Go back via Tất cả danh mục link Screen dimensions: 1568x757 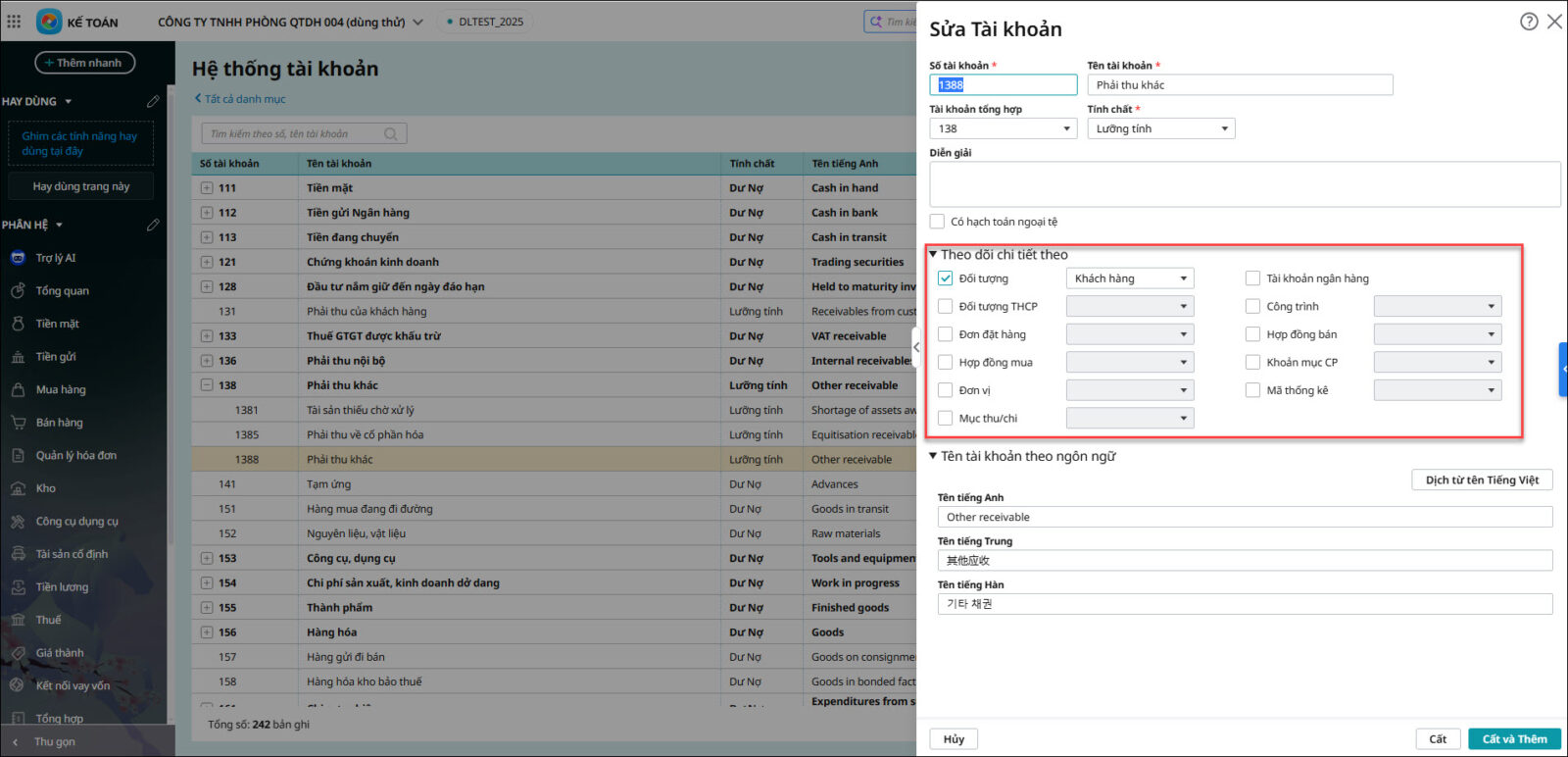pyautogui.click(x=240, y=99)
